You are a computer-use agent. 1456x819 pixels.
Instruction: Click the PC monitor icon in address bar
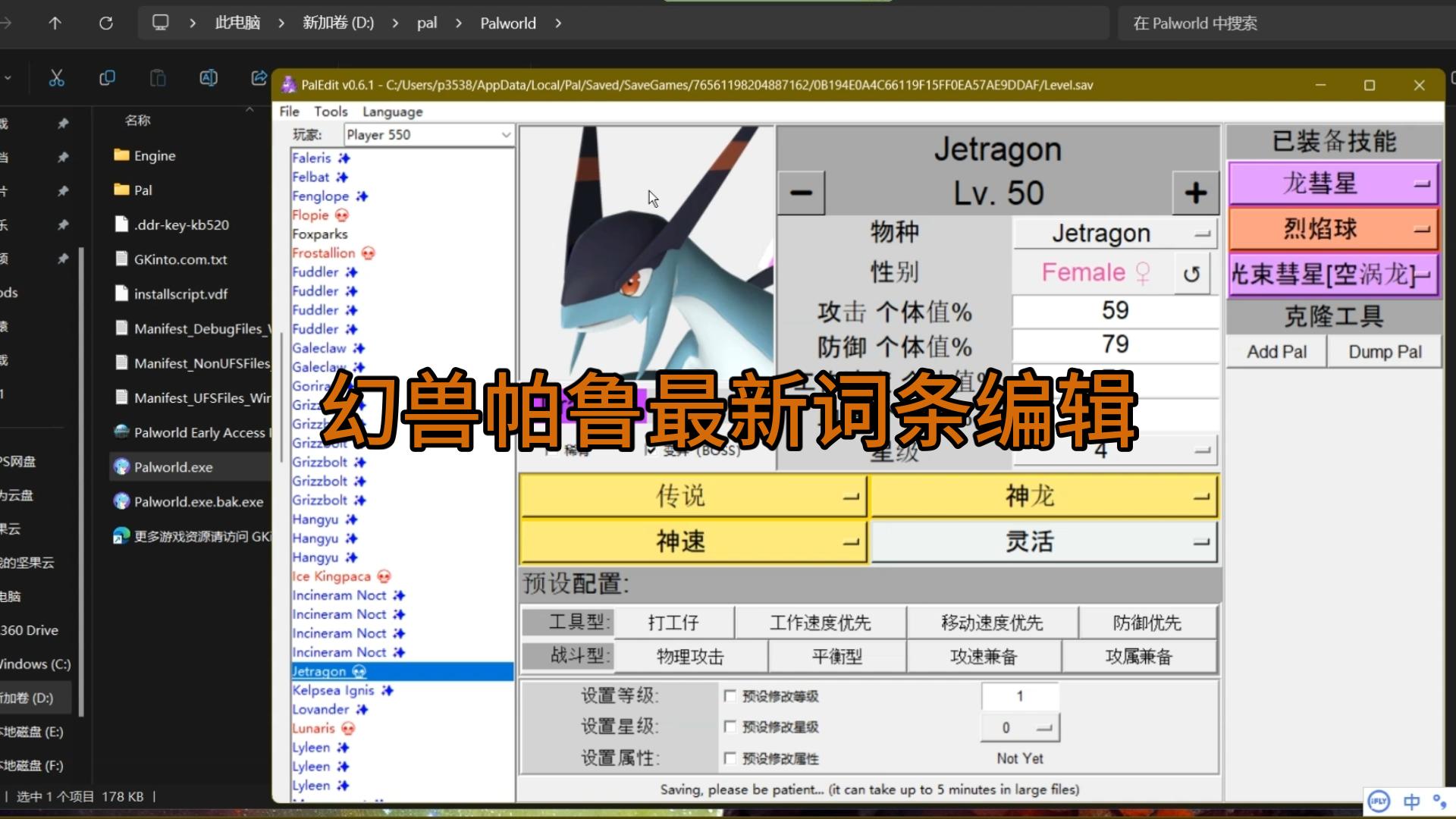(x=160, y=23)
